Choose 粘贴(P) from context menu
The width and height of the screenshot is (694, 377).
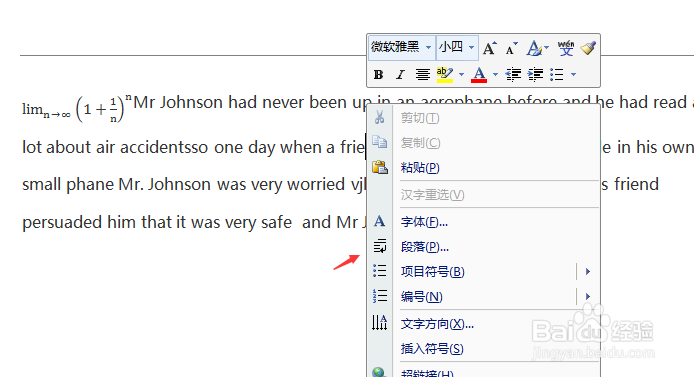484,168
